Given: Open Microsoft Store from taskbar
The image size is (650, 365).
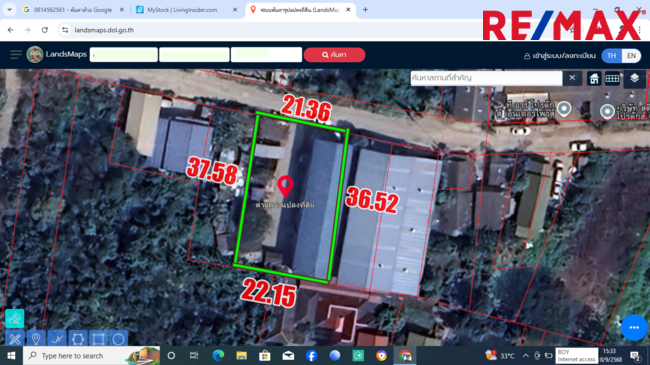Looking at the screenshot, I should [264, 356].
